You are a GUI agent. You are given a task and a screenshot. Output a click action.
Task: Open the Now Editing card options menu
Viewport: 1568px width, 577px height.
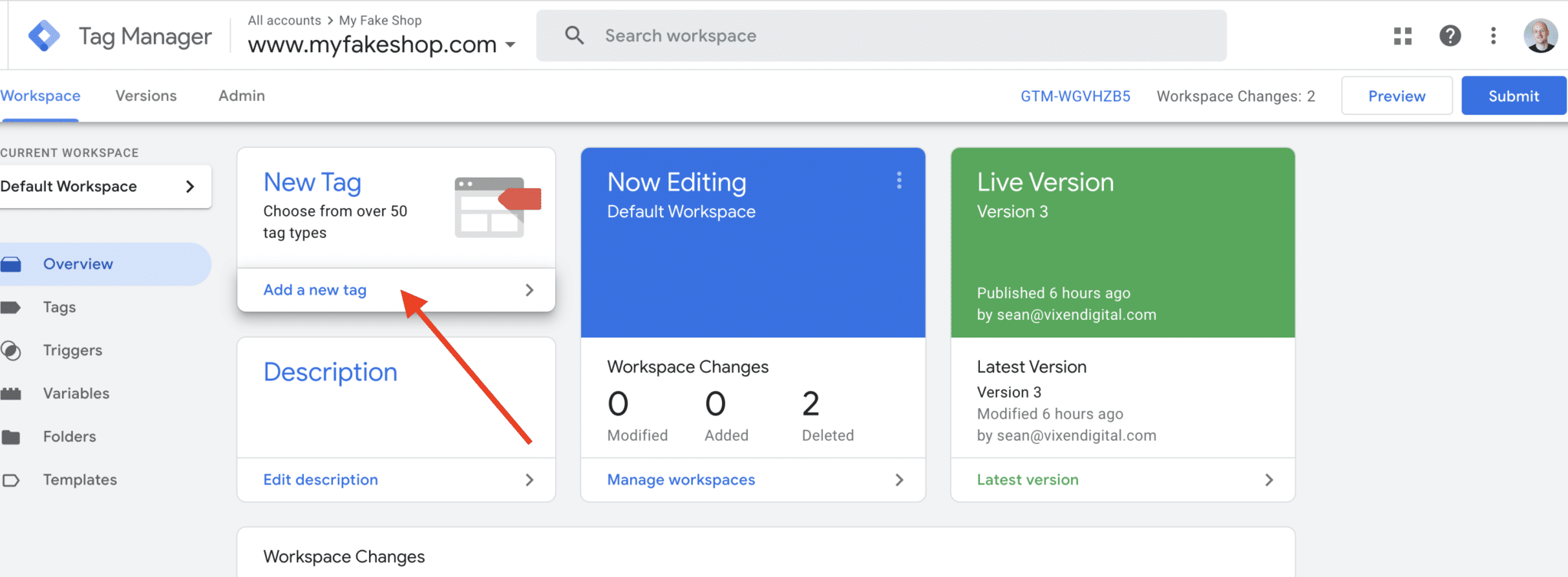(x=899, y=181)
